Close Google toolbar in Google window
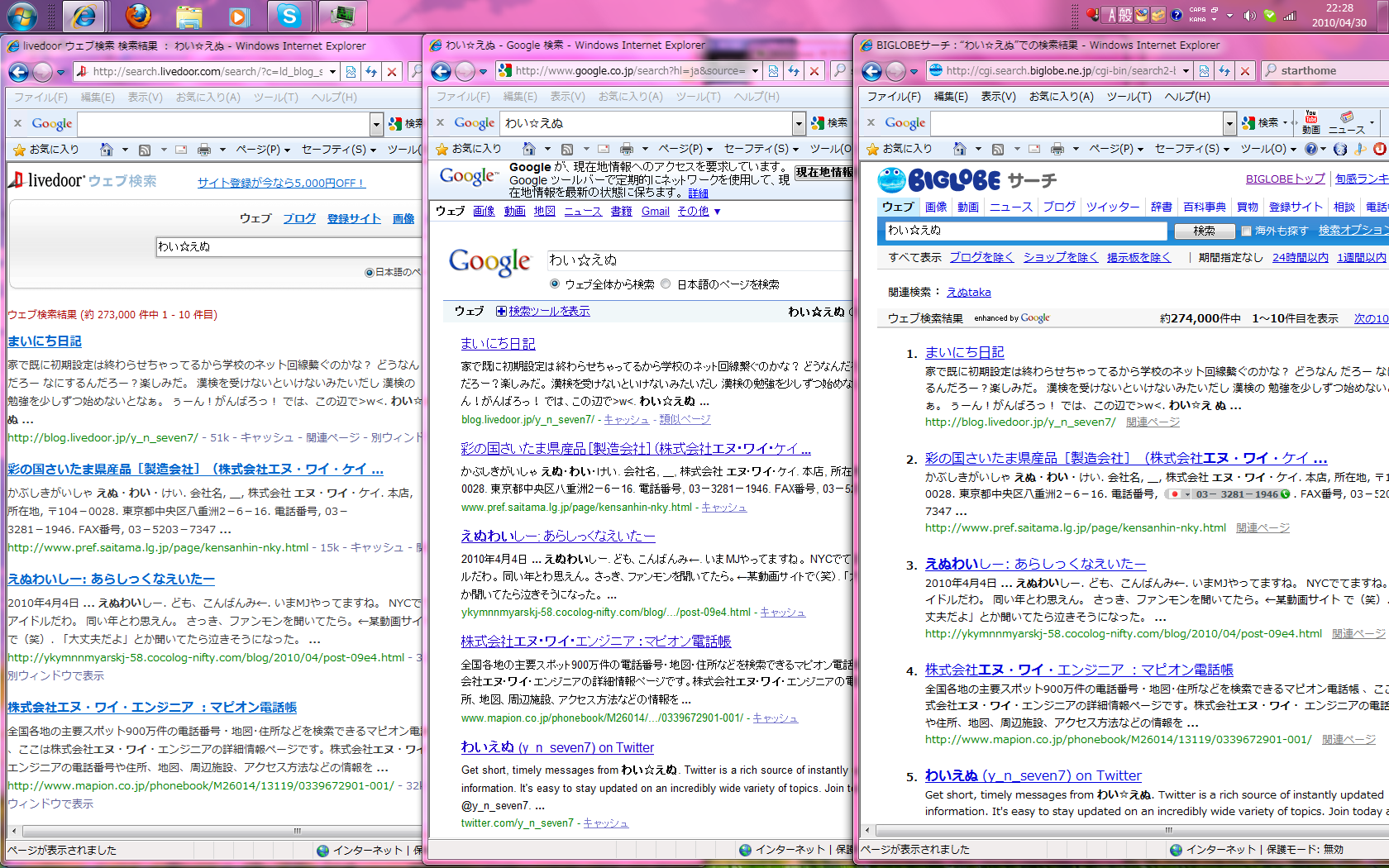 pos(440,122)
